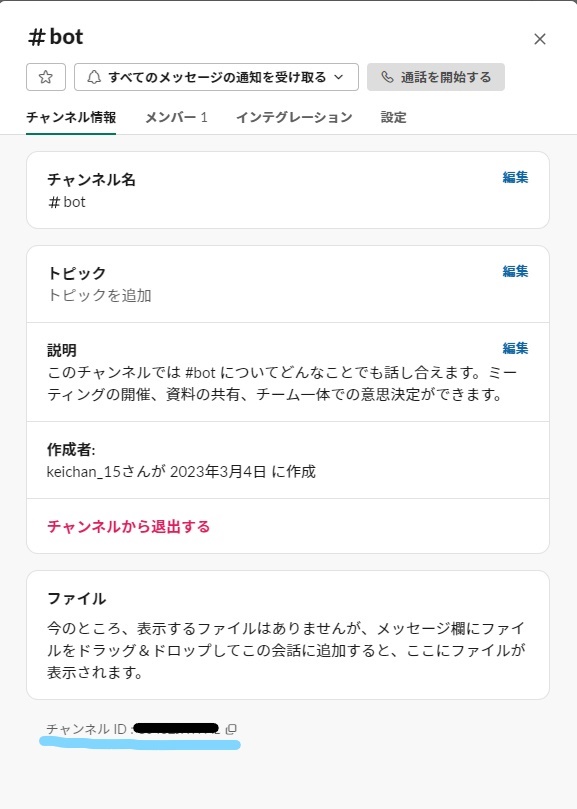Edit the channel description
This screenshot has width=577, height=809.
[x=516, y=348]
